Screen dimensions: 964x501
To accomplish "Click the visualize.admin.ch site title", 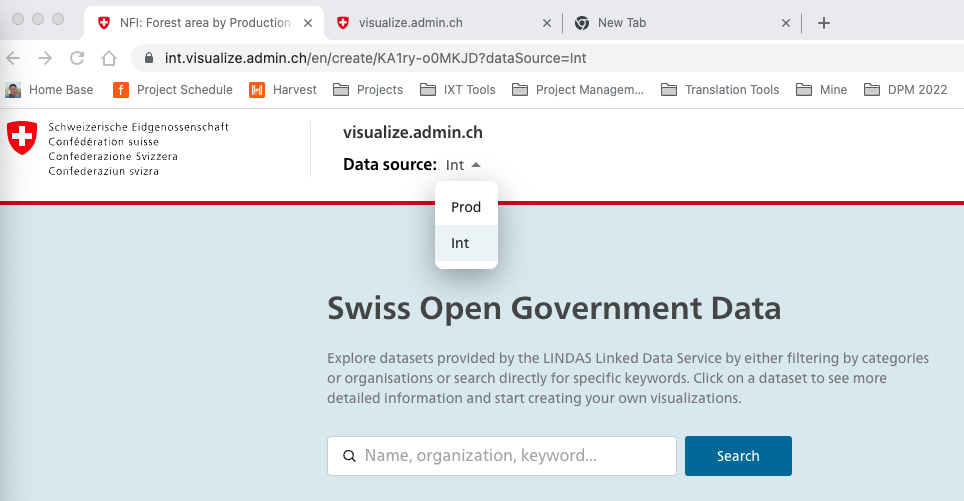I will point(413,132).
